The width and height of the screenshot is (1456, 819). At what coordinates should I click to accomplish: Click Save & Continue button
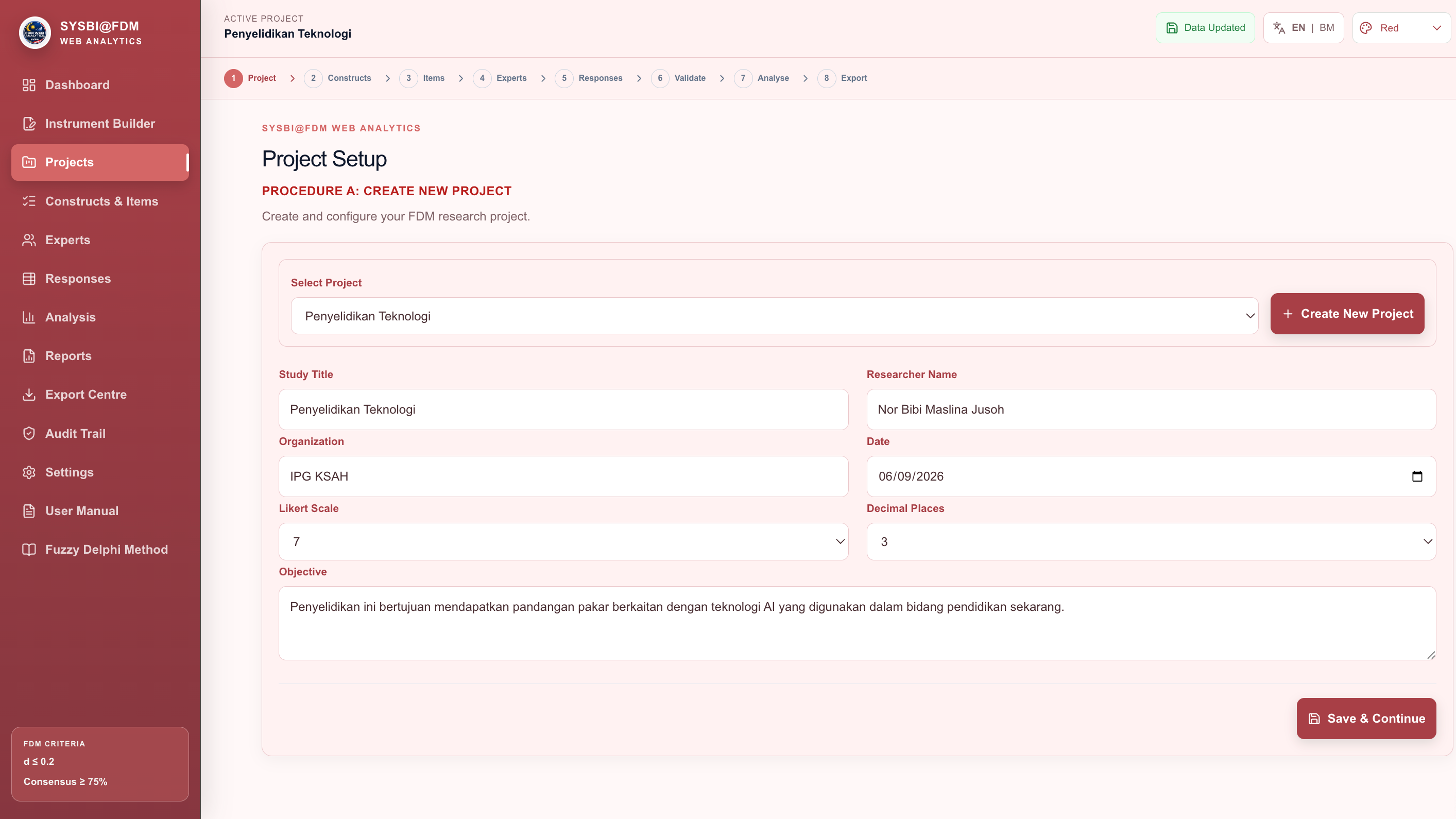1366,719
